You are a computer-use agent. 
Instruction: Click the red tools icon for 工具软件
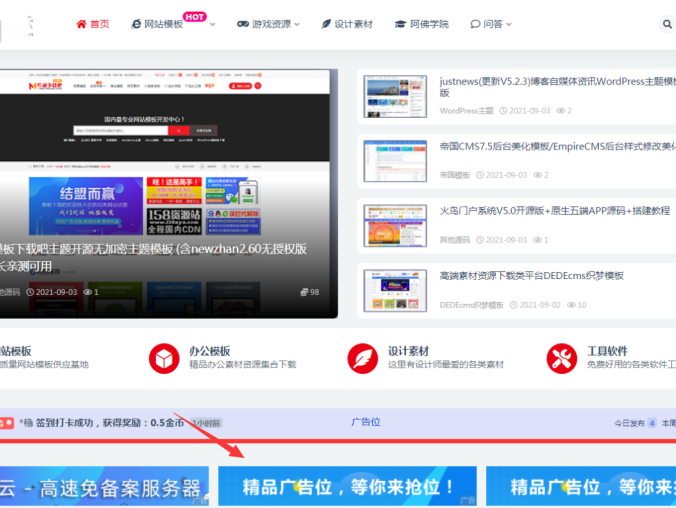click(562, 358)
